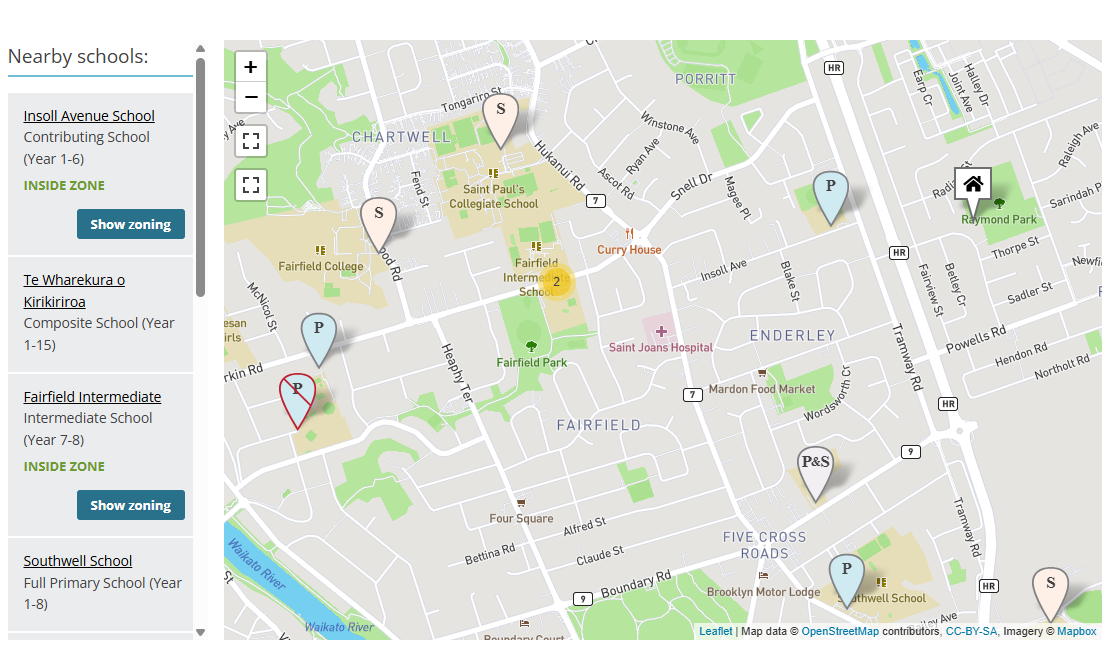Open the OpenStreetMap attribution link

pyautogui.click(x=840, y=631)
